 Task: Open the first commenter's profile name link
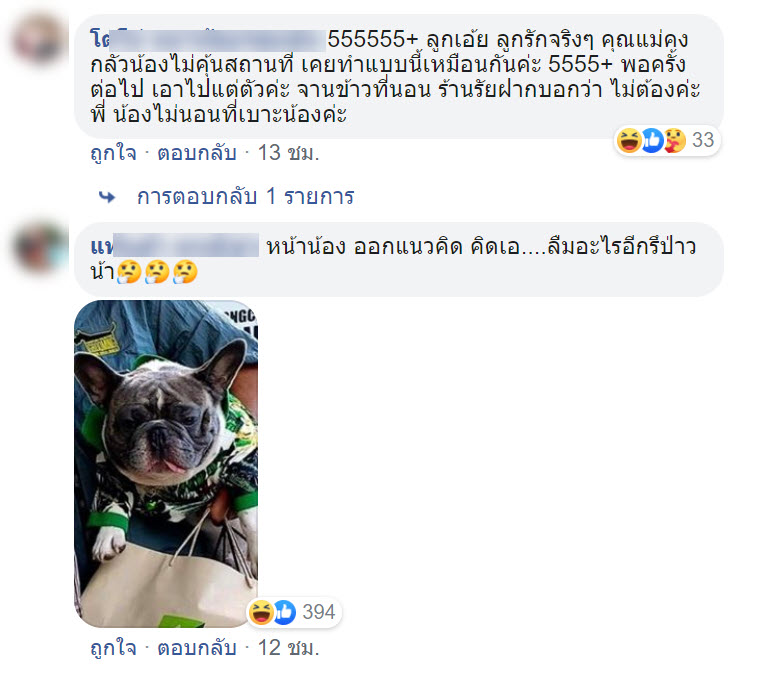pos(208,40)
